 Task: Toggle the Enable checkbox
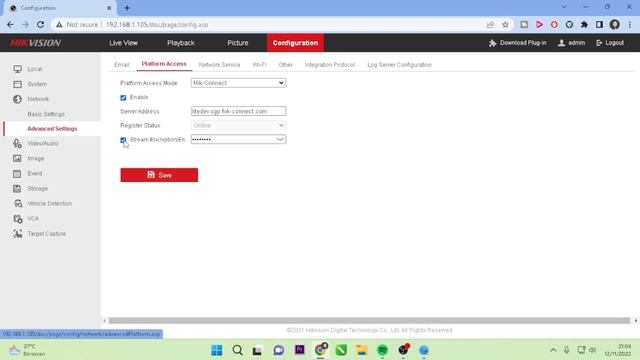123,98
